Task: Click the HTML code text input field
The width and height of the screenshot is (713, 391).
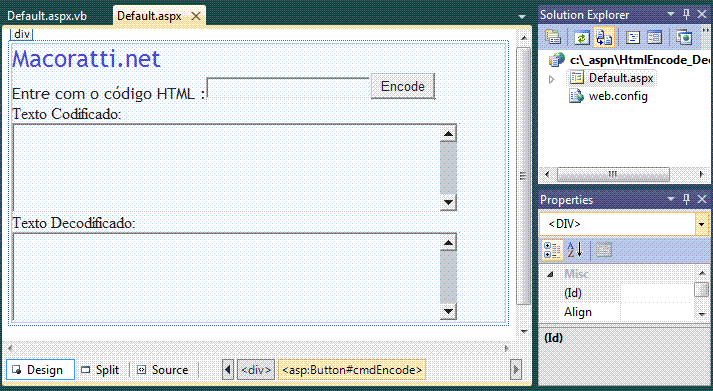Action: click(287, 88)
